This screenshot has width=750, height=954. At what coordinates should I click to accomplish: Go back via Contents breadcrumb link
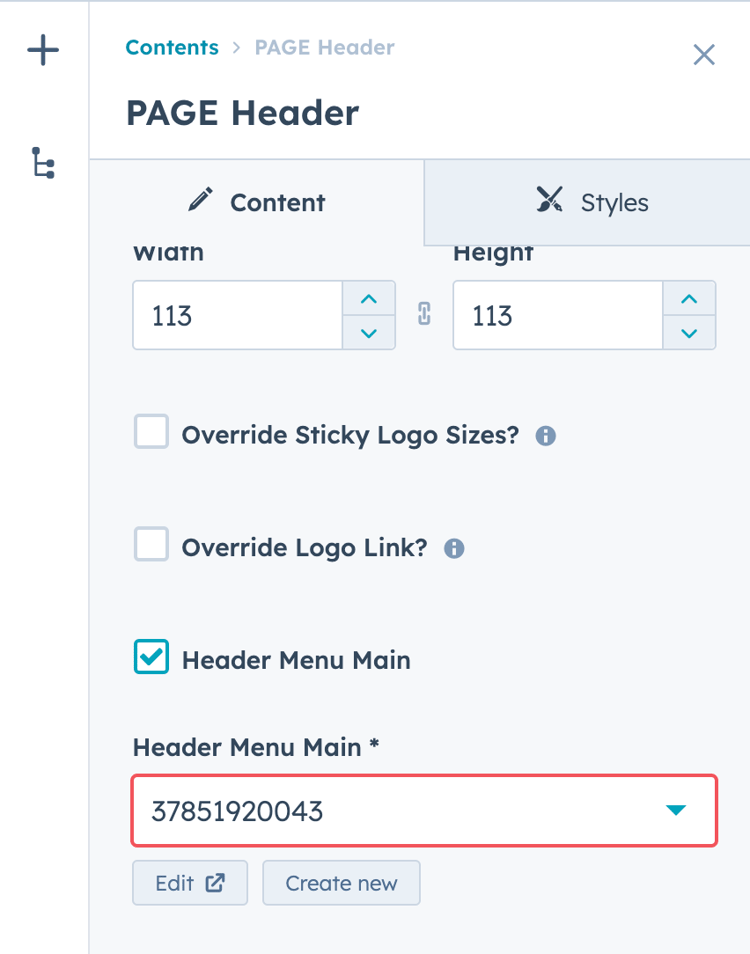pyautogui.click(x=172, y=47)
